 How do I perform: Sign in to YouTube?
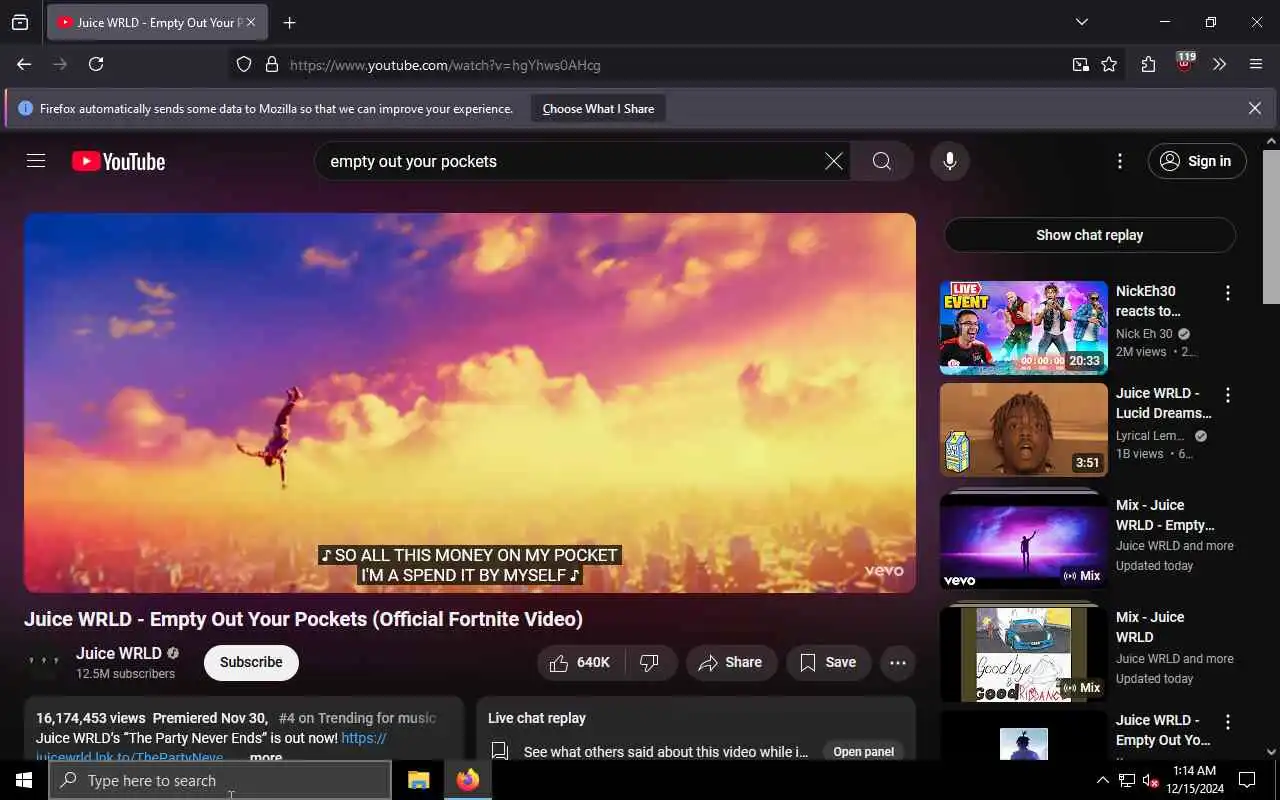tap(1197, 161)
